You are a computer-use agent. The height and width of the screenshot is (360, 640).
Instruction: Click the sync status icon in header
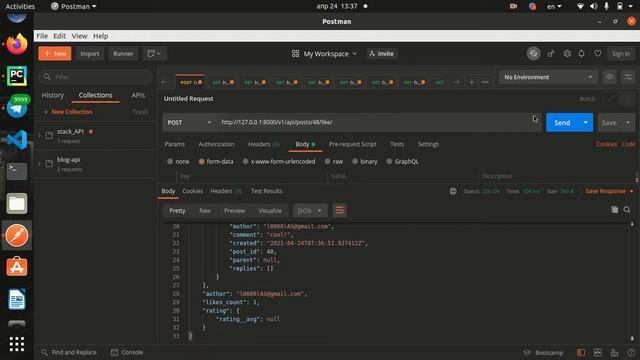pyautogui.click(x=533, y=53)
